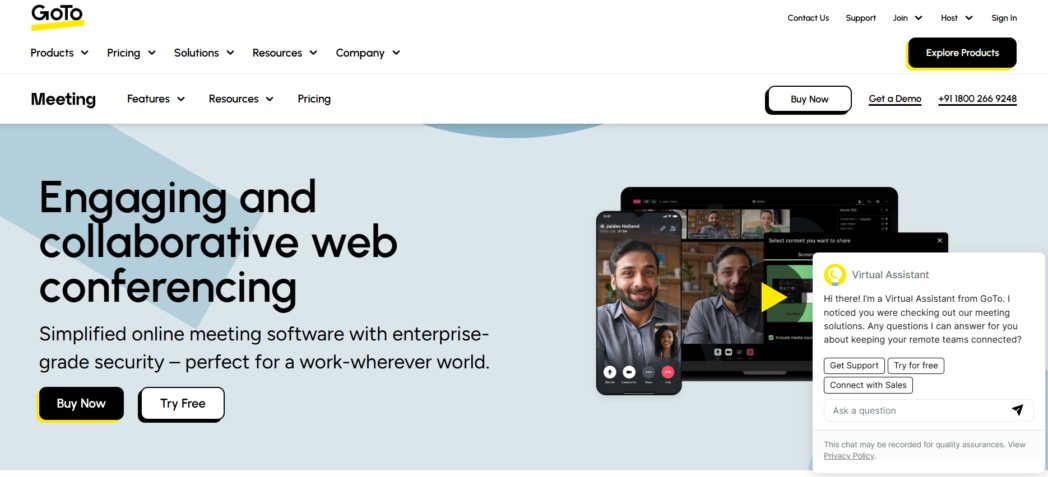Click phone number +91 1800 266 9248
Screen dimensions: 1048x477
[977, 99]
